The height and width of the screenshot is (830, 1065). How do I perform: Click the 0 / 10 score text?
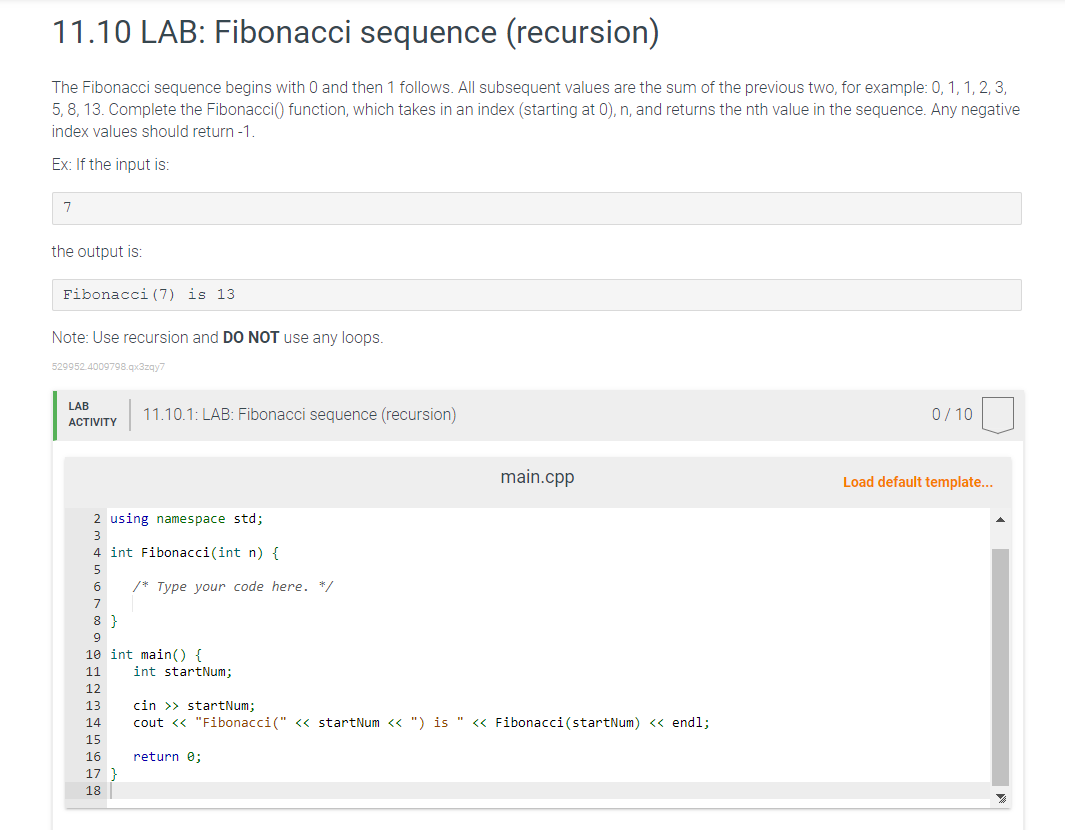[x=952, y=414]
